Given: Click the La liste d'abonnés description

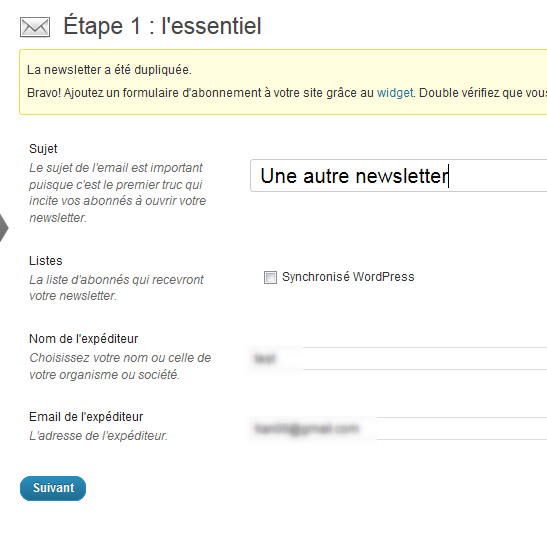Looking at the screenshot, I should pyautogui.click(x=116, y=288).
